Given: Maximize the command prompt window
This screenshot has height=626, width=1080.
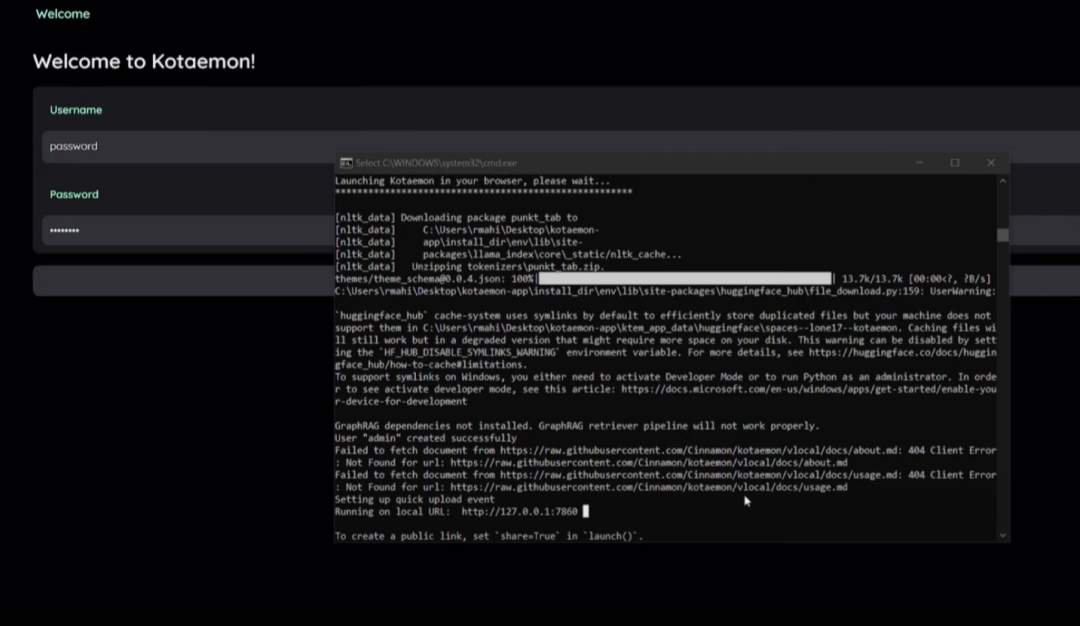Looking at the screenshot, I should 954,162.
